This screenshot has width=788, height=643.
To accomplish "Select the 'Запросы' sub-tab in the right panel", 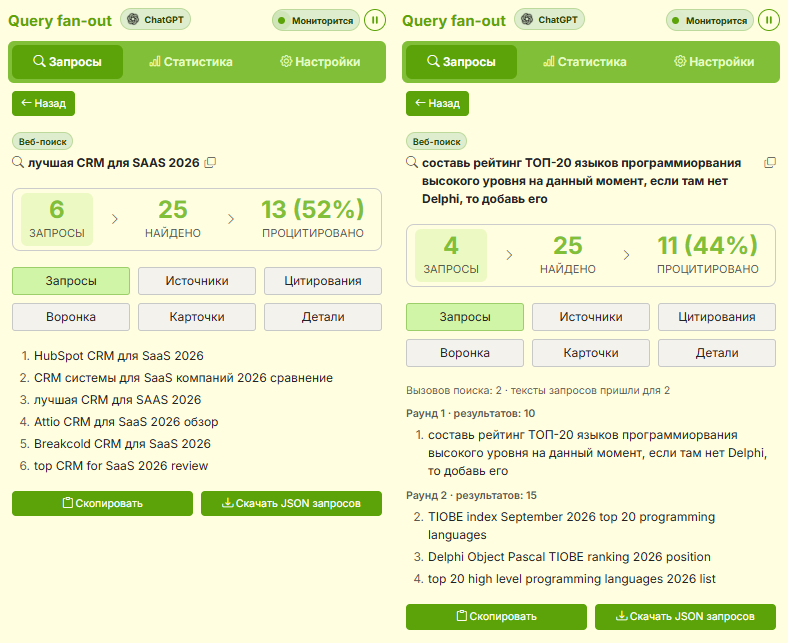I will [x=465, y=317].
